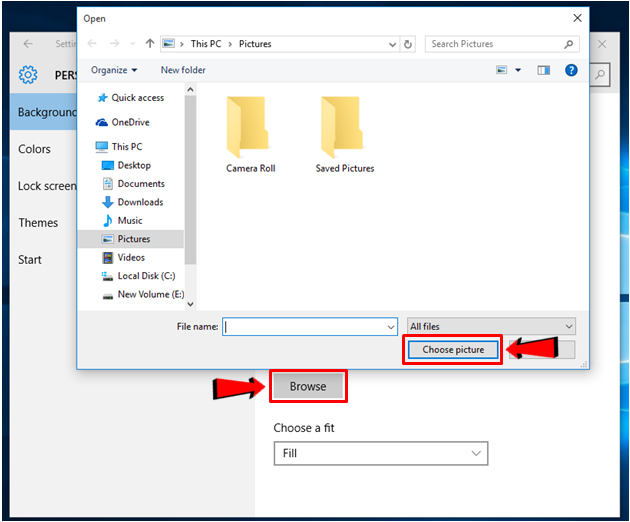630x522 pixels.
Task: Select Quick access in navigation pane
Action: pos(131,98)
